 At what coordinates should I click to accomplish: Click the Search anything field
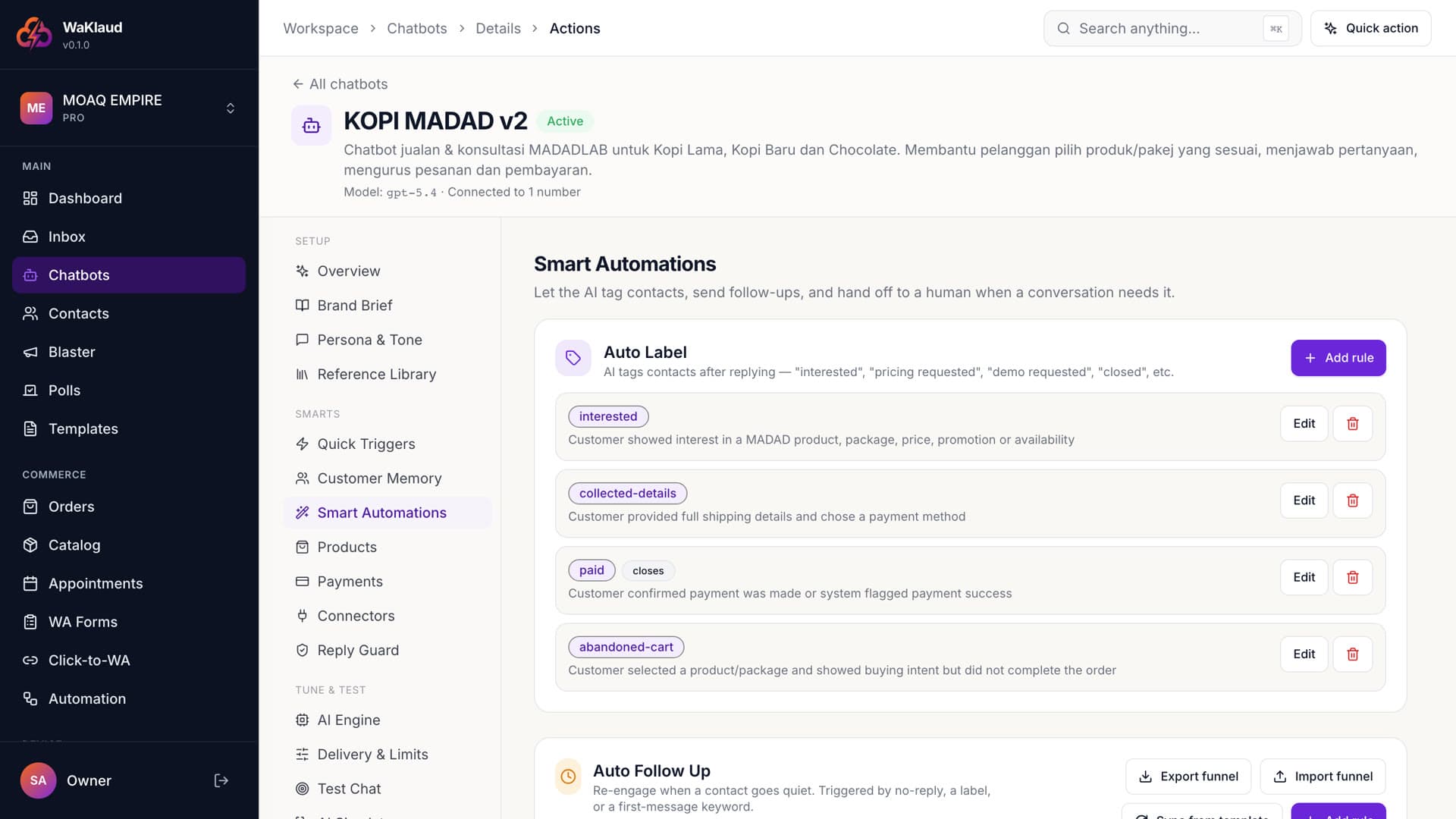1172,29
